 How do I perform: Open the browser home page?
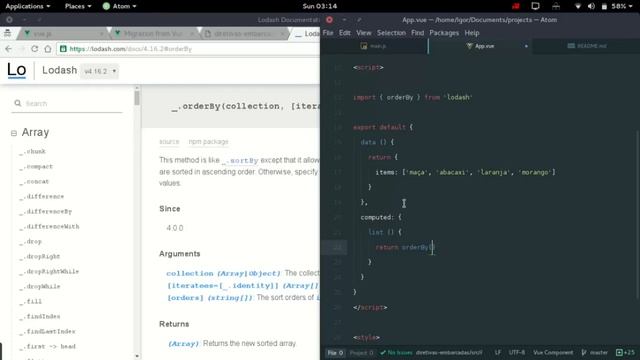point(48,49)
